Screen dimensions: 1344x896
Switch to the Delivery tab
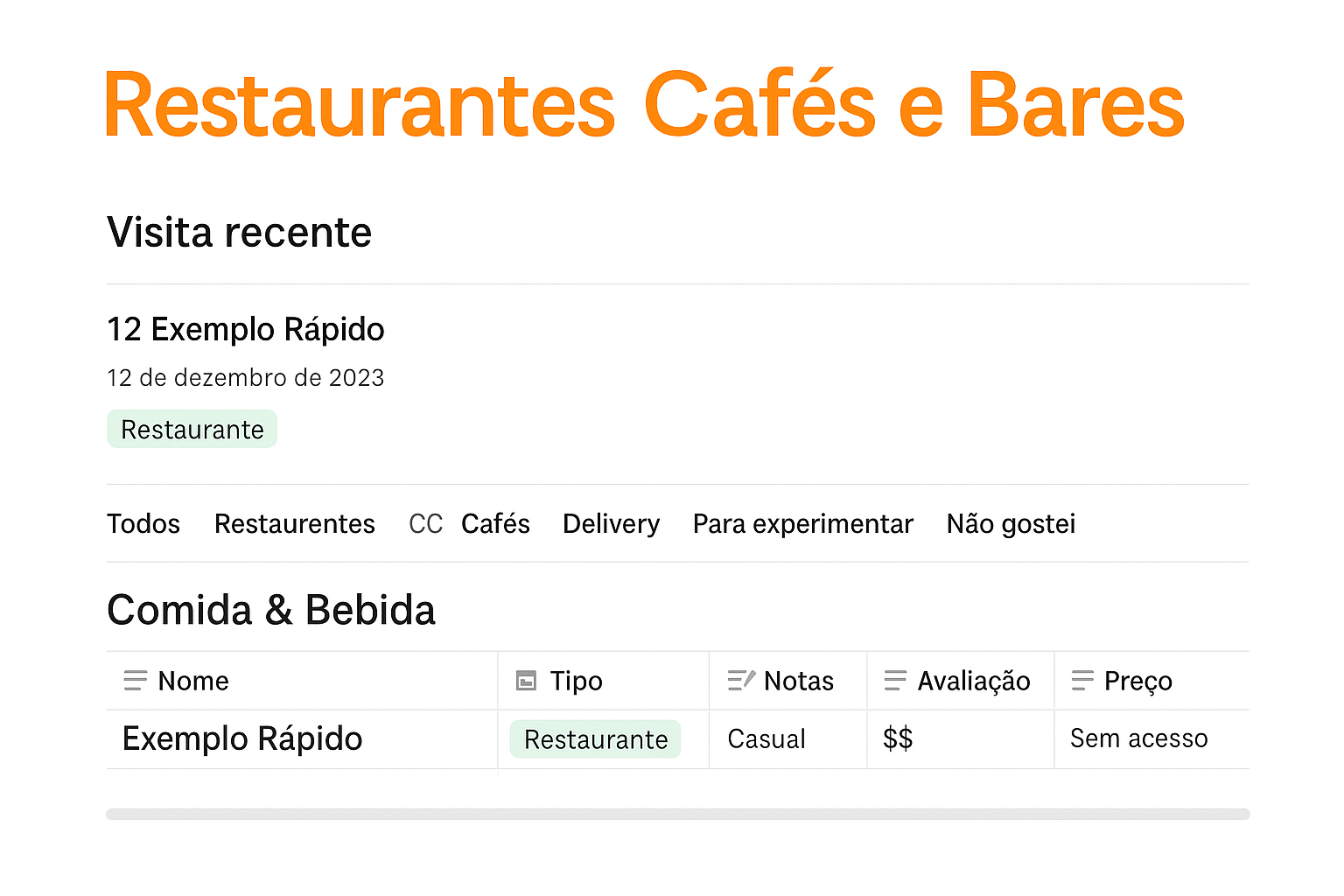click(x=612, y=524)
